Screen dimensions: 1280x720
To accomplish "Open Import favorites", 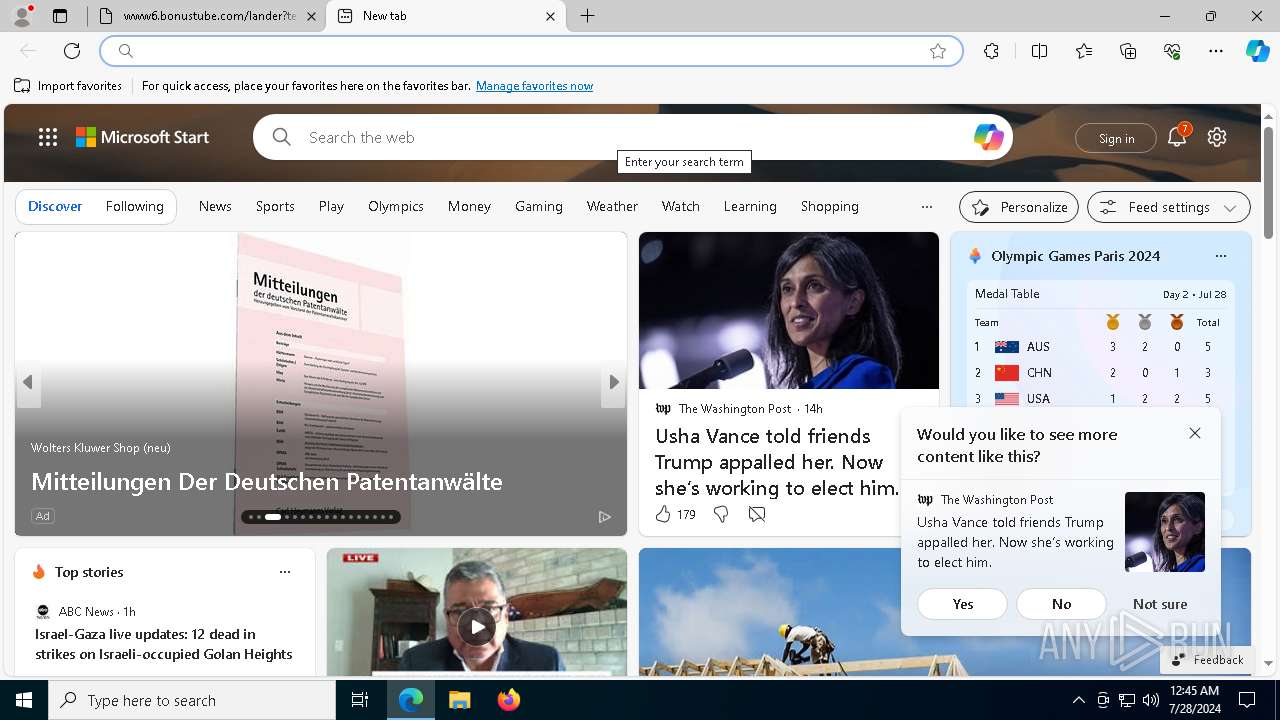I will tap(68, 86).
